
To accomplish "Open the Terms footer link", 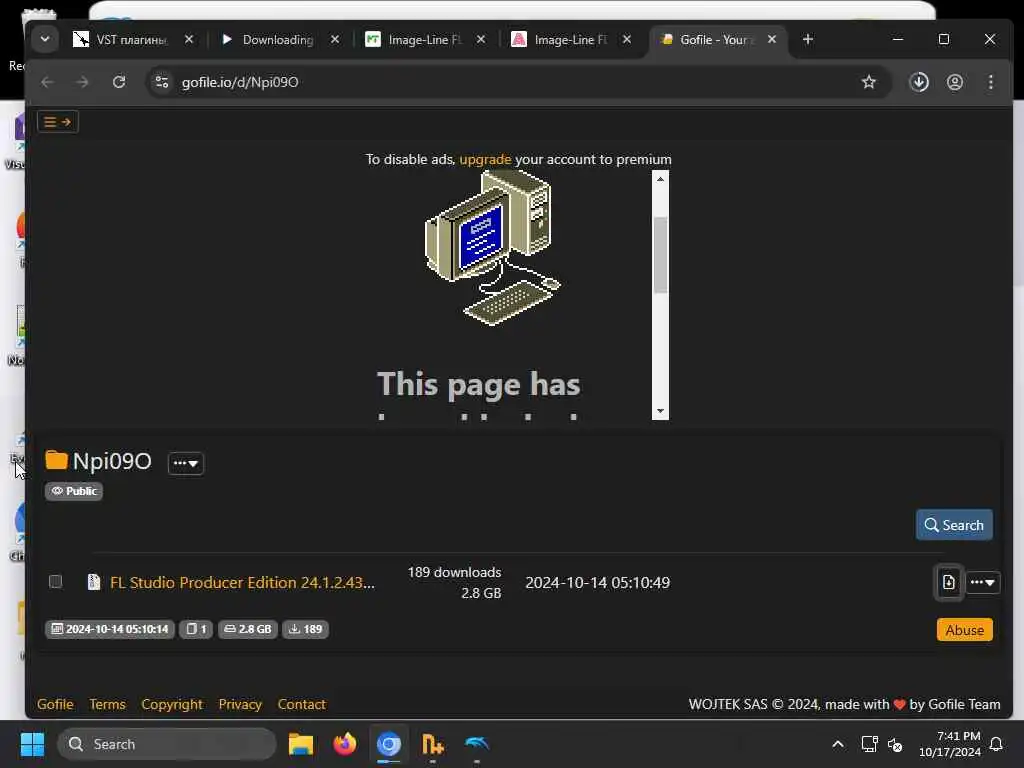I will coord(107,704).
